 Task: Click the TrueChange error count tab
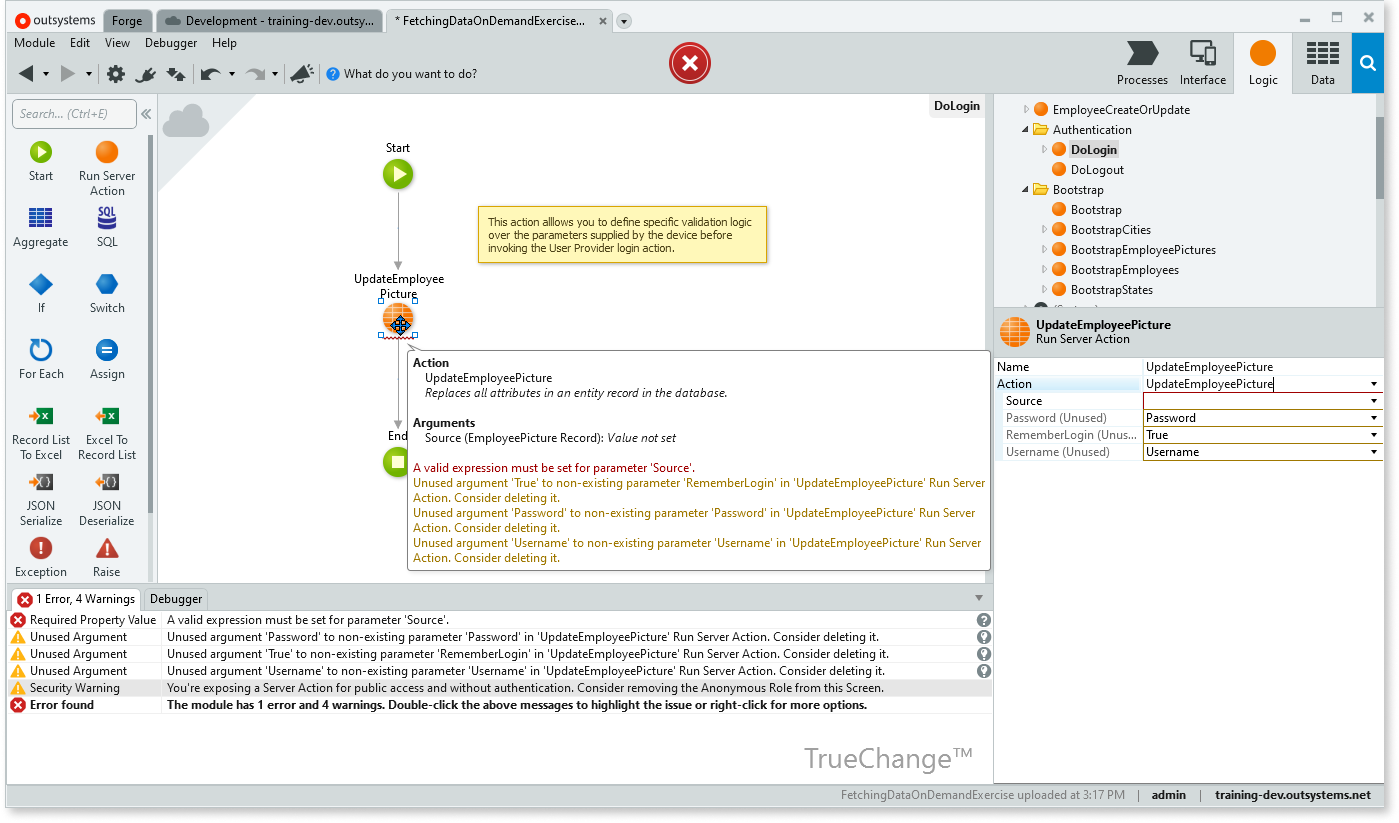pyautogui.click(x=77, y=598)
